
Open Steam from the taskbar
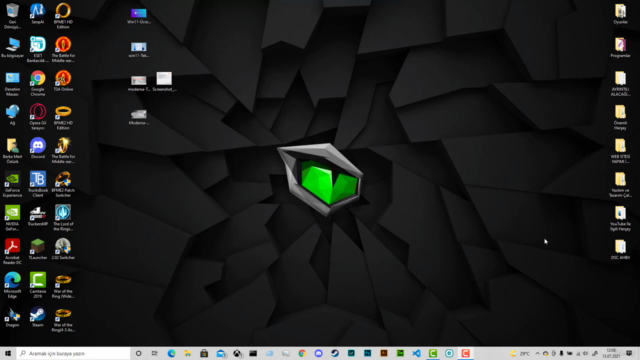[335, 353]
